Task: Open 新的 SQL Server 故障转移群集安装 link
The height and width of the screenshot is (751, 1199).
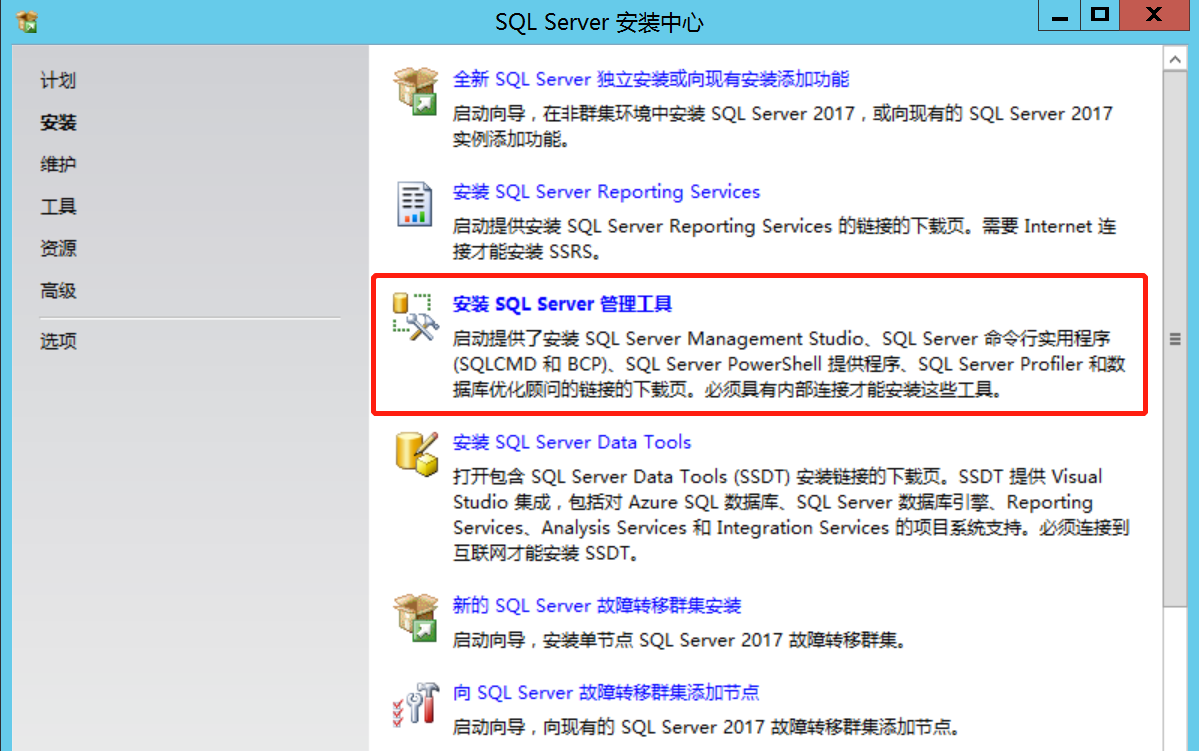Action: click(x=597, y=606)
